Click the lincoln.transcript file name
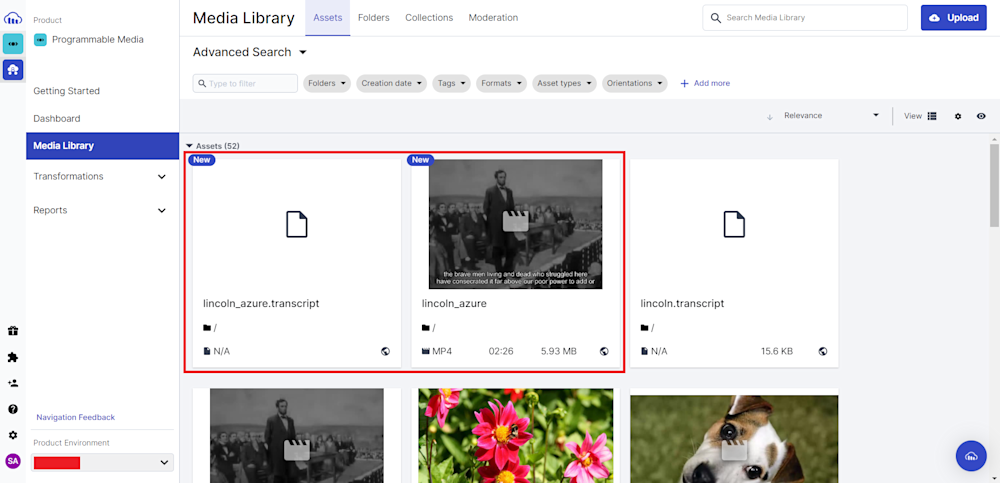 click(682, 304)
